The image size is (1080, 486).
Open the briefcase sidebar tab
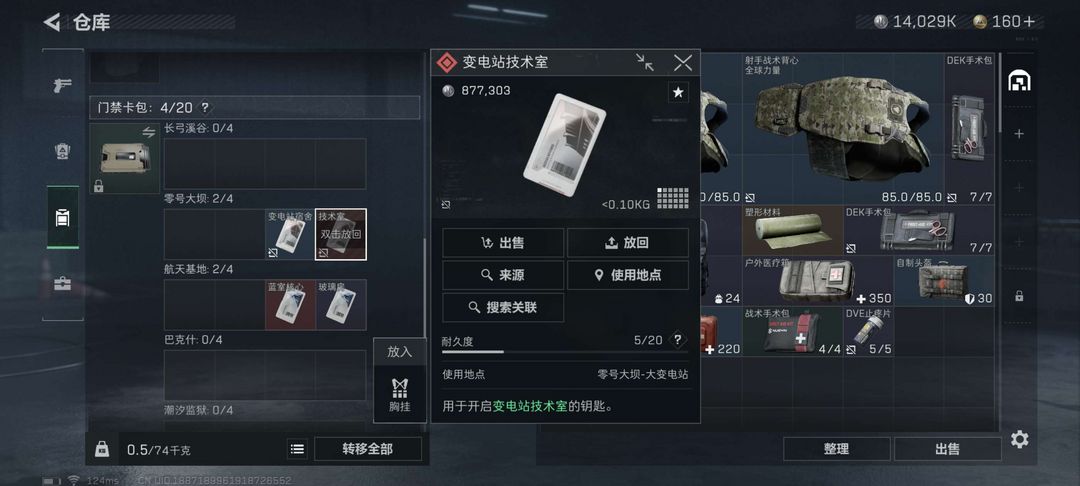pyautogui.click(x=63, y=284)
